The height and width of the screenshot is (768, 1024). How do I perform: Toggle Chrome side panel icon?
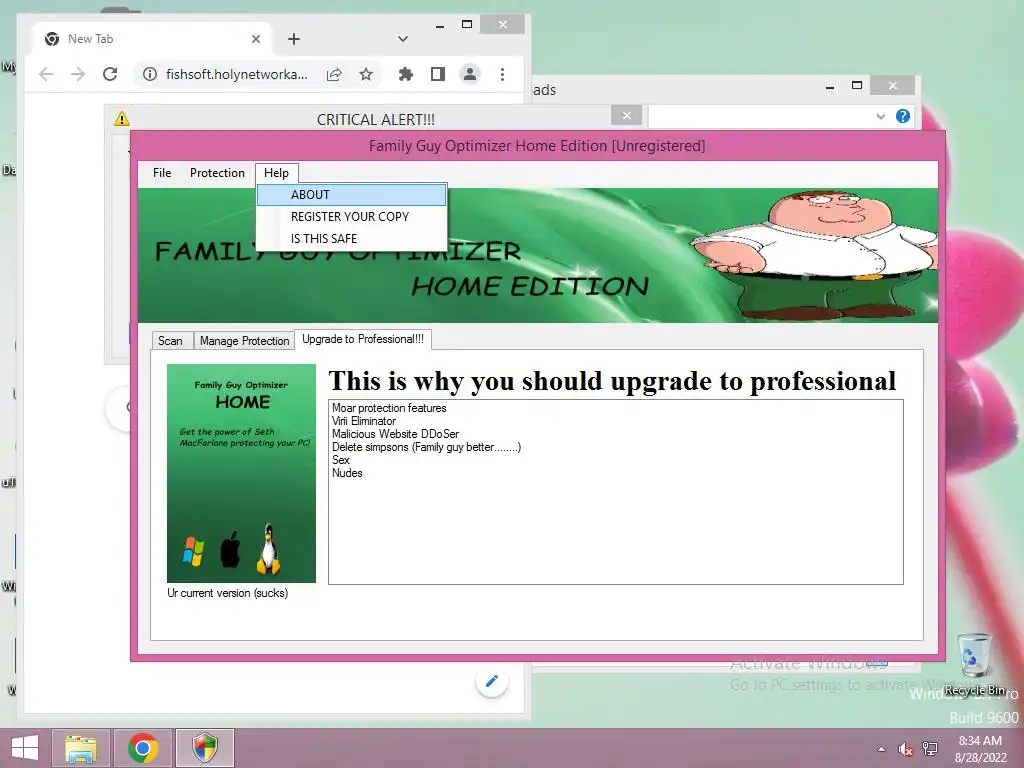coord(438,74)
